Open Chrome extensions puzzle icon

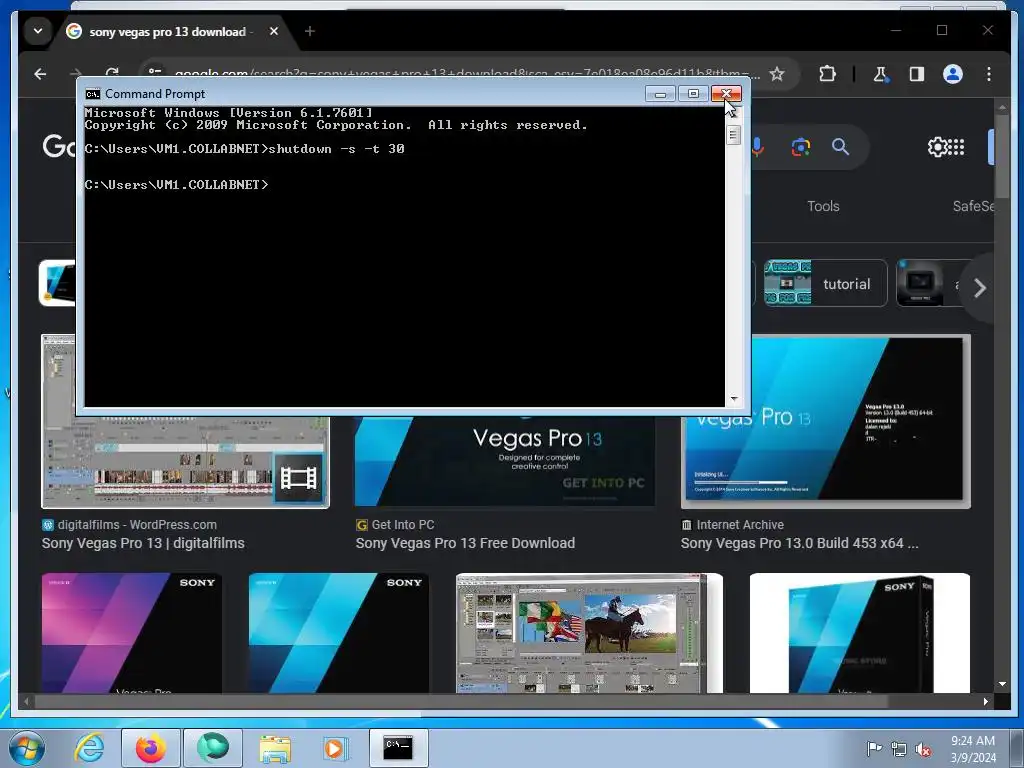(827, 74)
